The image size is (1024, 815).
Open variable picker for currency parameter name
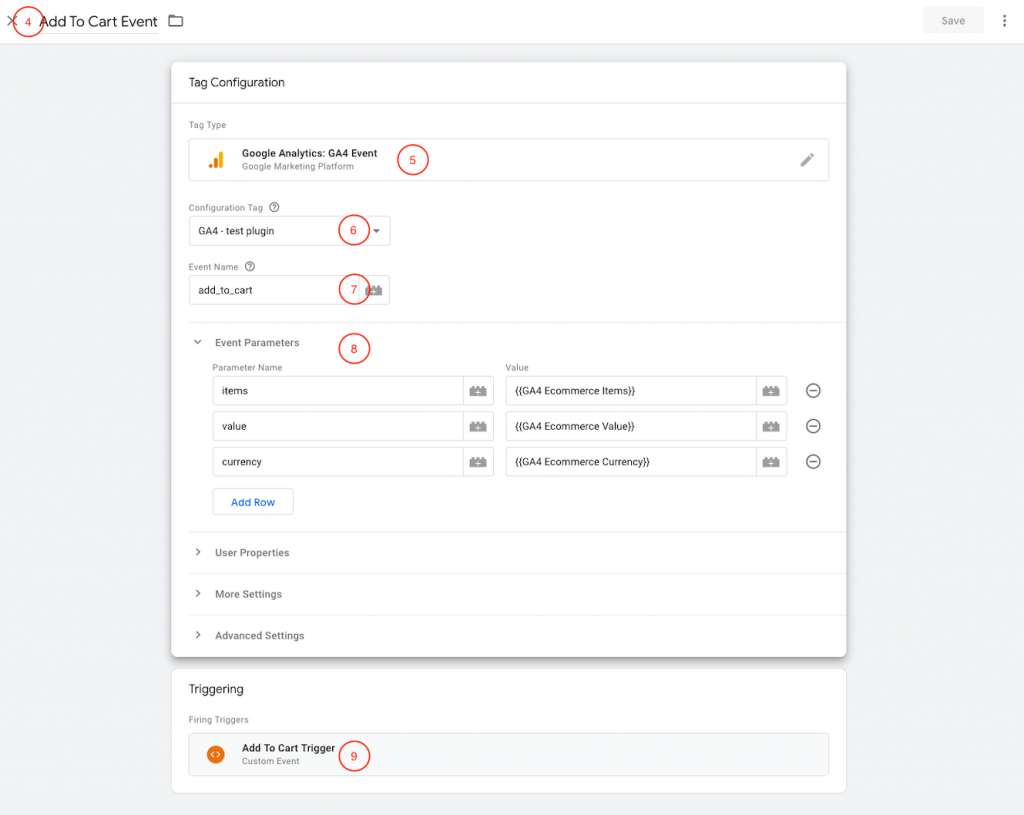pos(477,461)
